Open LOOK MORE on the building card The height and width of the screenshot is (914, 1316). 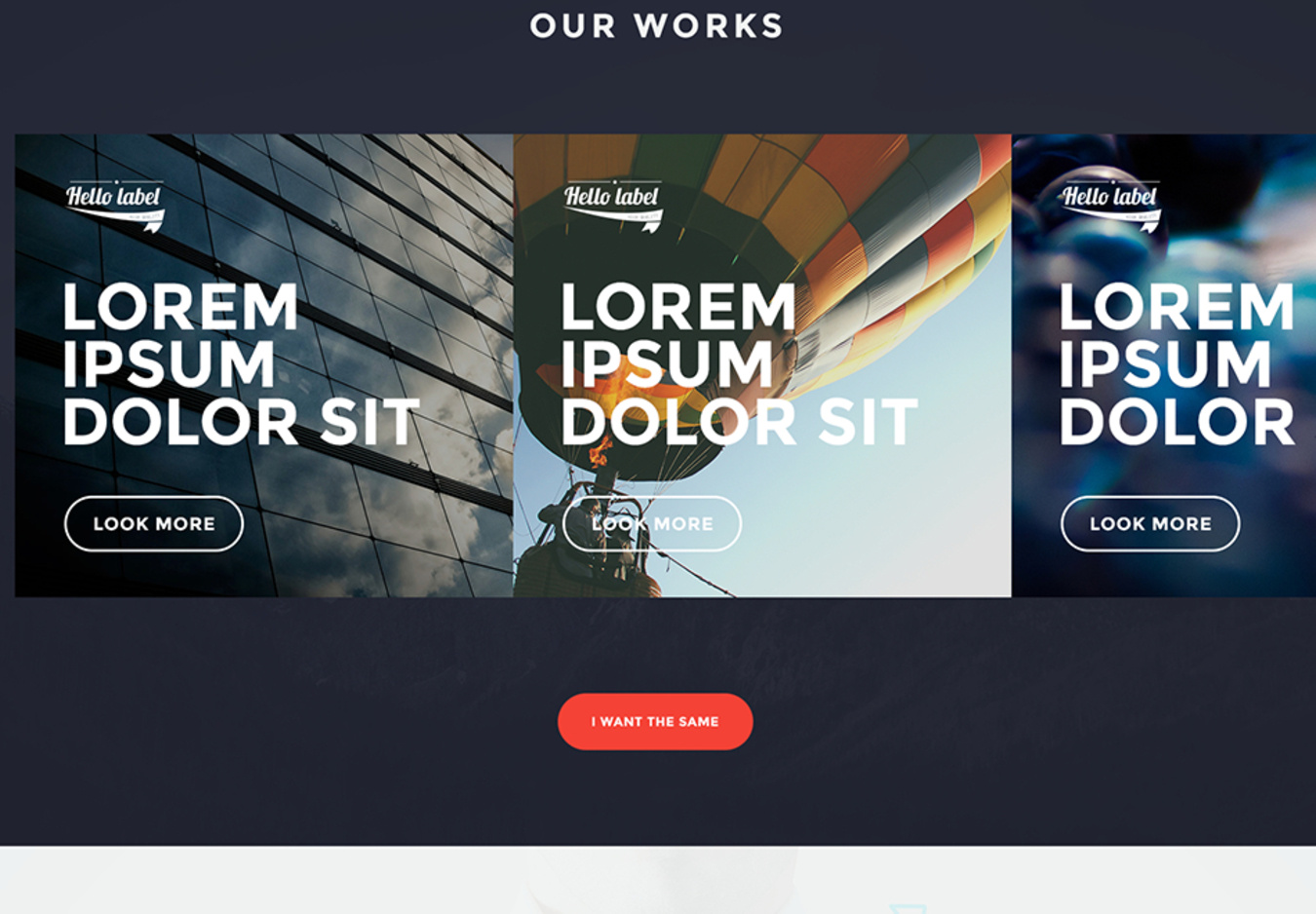[154, 524]
